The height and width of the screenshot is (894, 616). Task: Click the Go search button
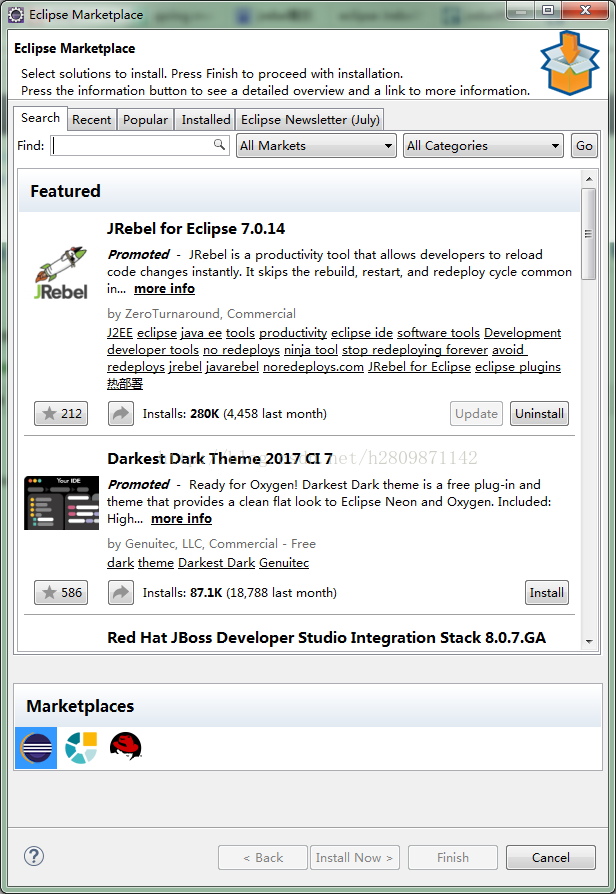(x=584, y=145)
